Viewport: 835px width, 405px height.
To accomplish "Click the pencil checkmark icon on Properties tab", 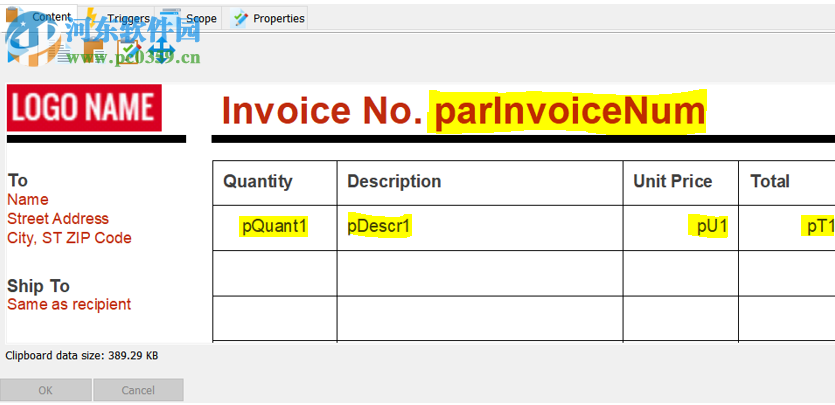I will [x=241, y=19].
